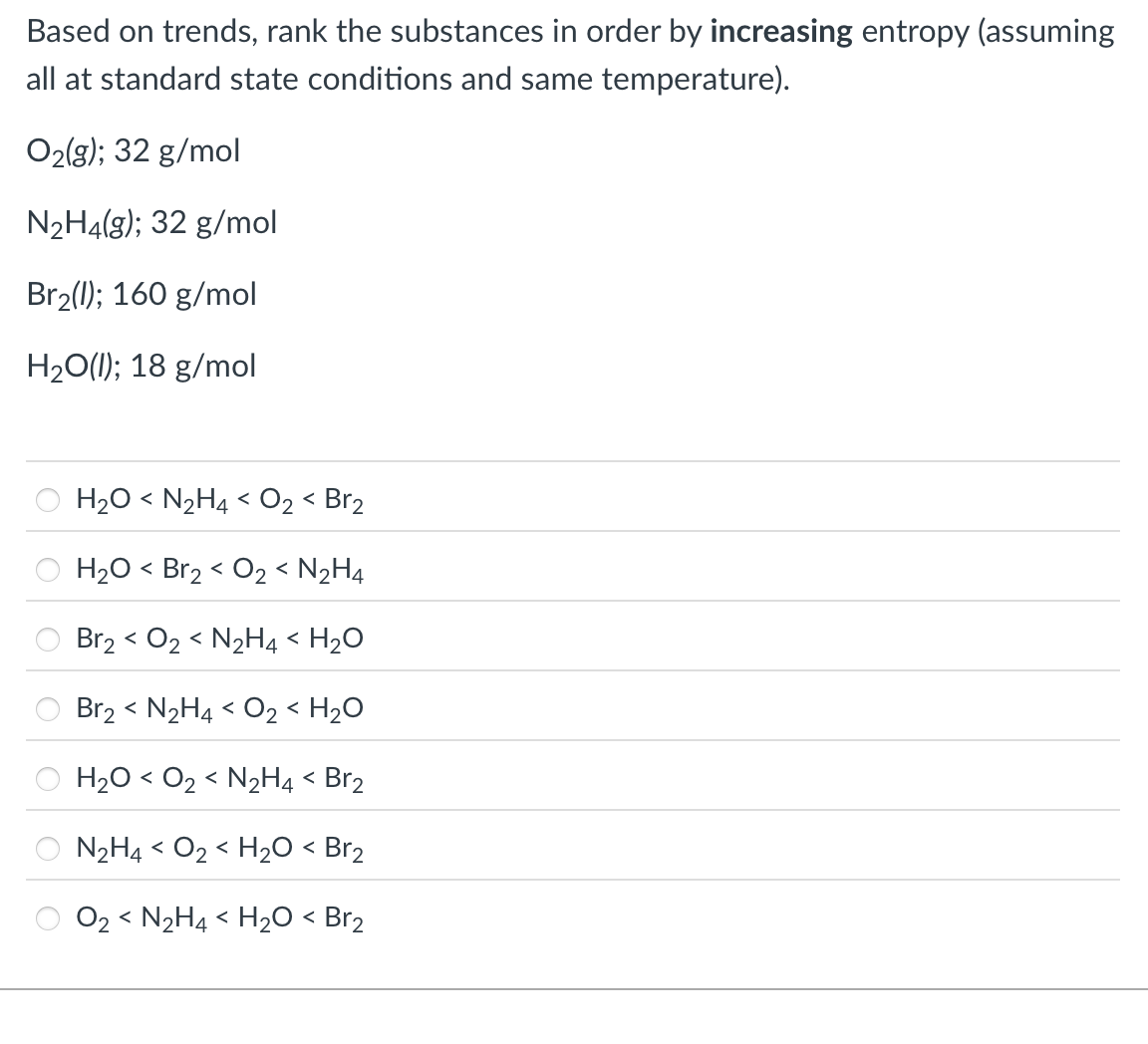Click the last radio button circle
Screen dimensions: 1148x1044
48,918
